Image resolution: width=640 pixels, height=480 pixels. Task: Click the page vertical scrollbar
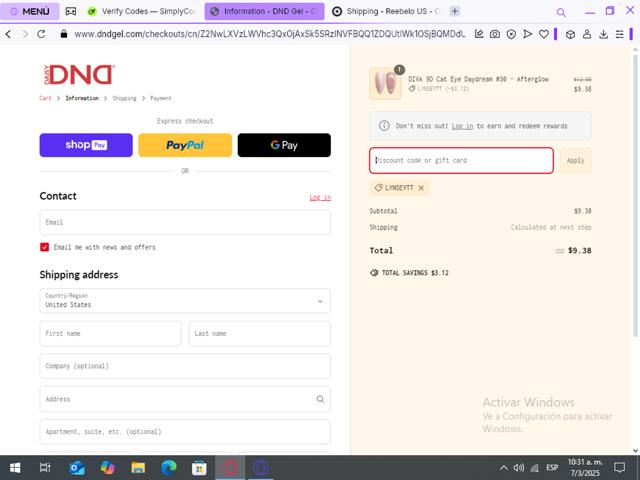(635, 196)
